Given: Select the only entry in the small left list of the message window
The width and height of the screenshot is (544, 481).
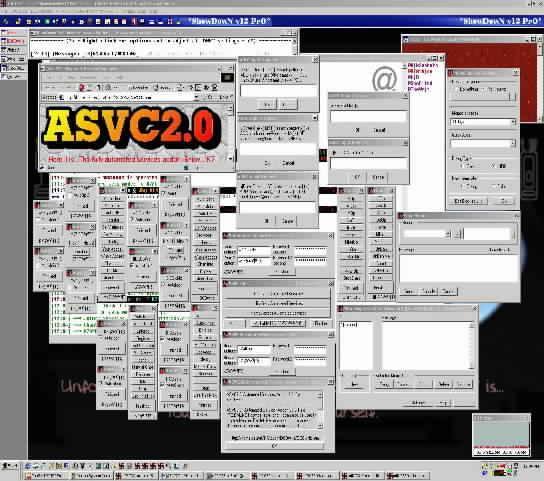Looking at the screenshot, I should [x=350, y=325].
